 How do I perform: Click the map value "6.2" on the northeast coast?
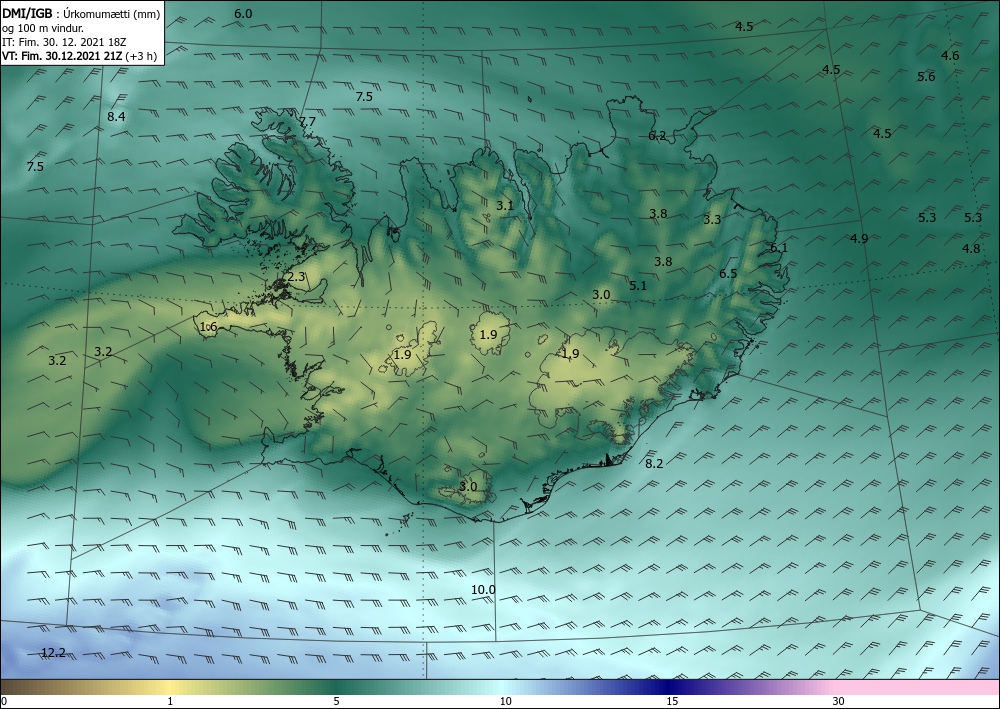(657, 135)
